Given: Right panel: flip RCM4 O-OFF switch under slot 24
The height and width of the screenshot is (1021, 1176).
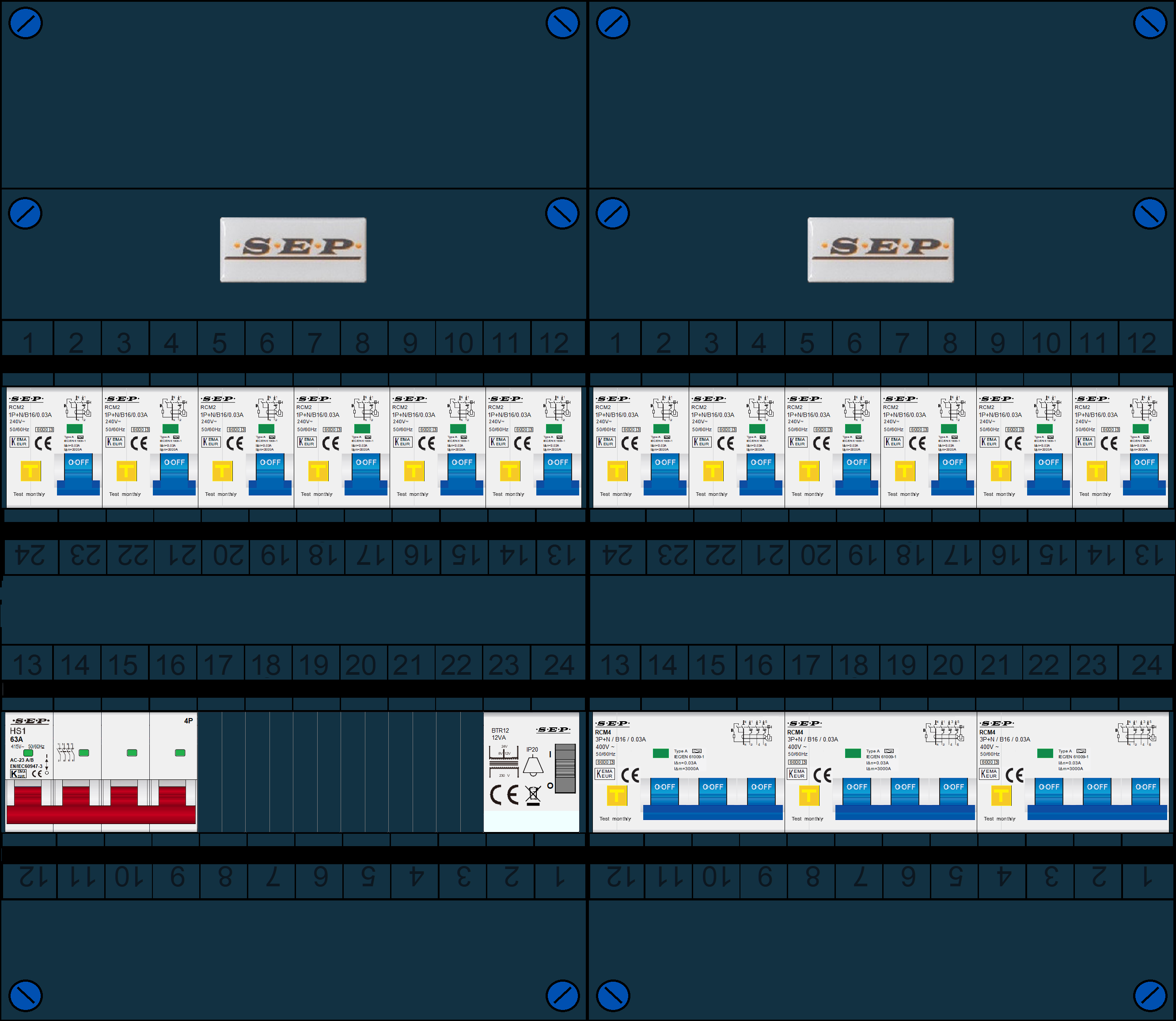Looking at the screenshot, I should 1145,792.
